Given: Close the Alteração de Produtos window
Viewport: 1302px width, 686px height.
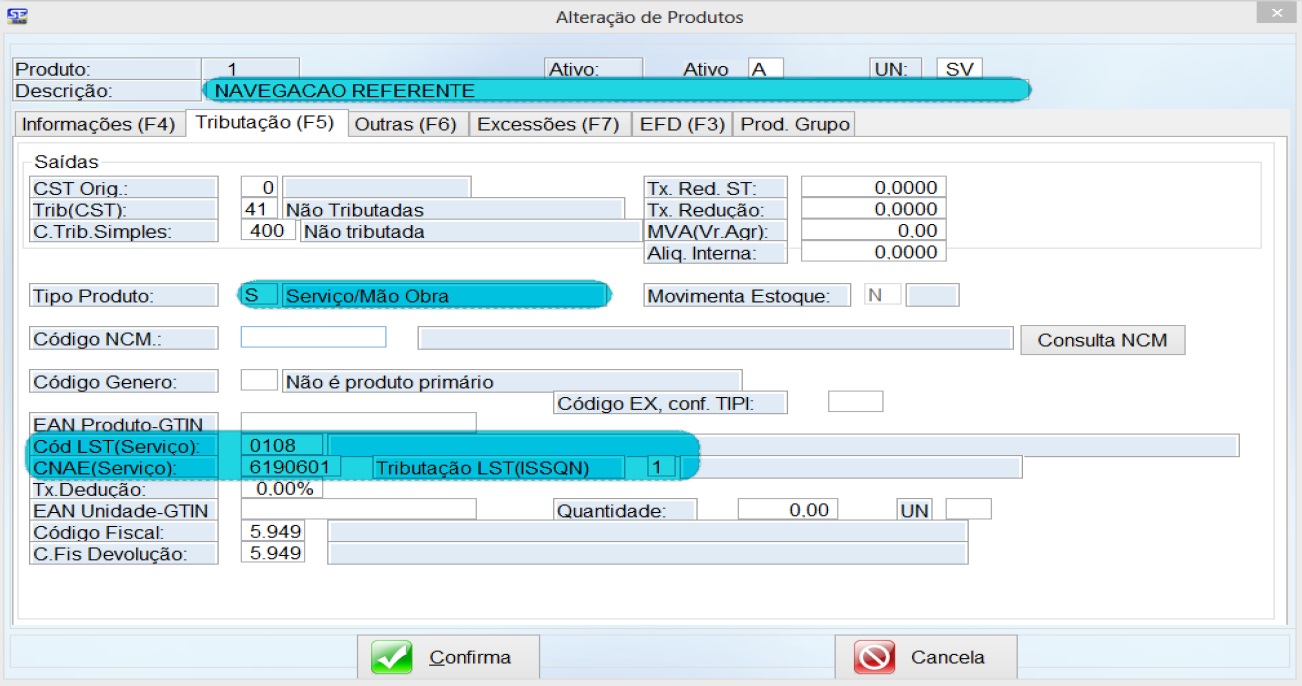Looking at the screenshot, I should (1275, 14).
